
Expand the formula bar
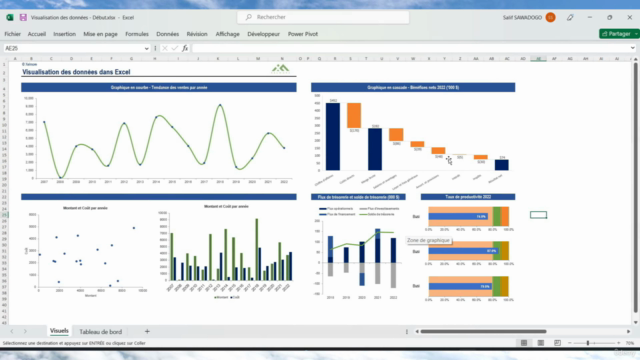pyautogui.click(x=633, y=48)
